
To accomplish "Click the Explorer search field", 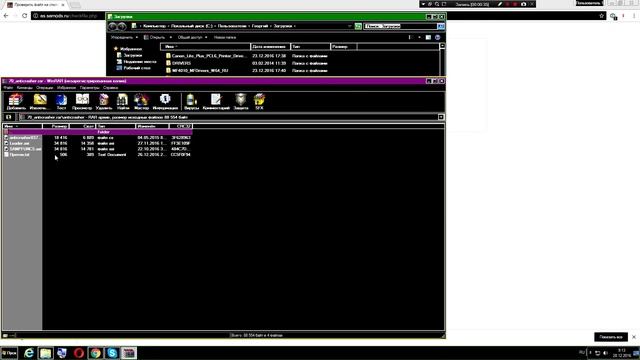I will [x=400, y=26].
